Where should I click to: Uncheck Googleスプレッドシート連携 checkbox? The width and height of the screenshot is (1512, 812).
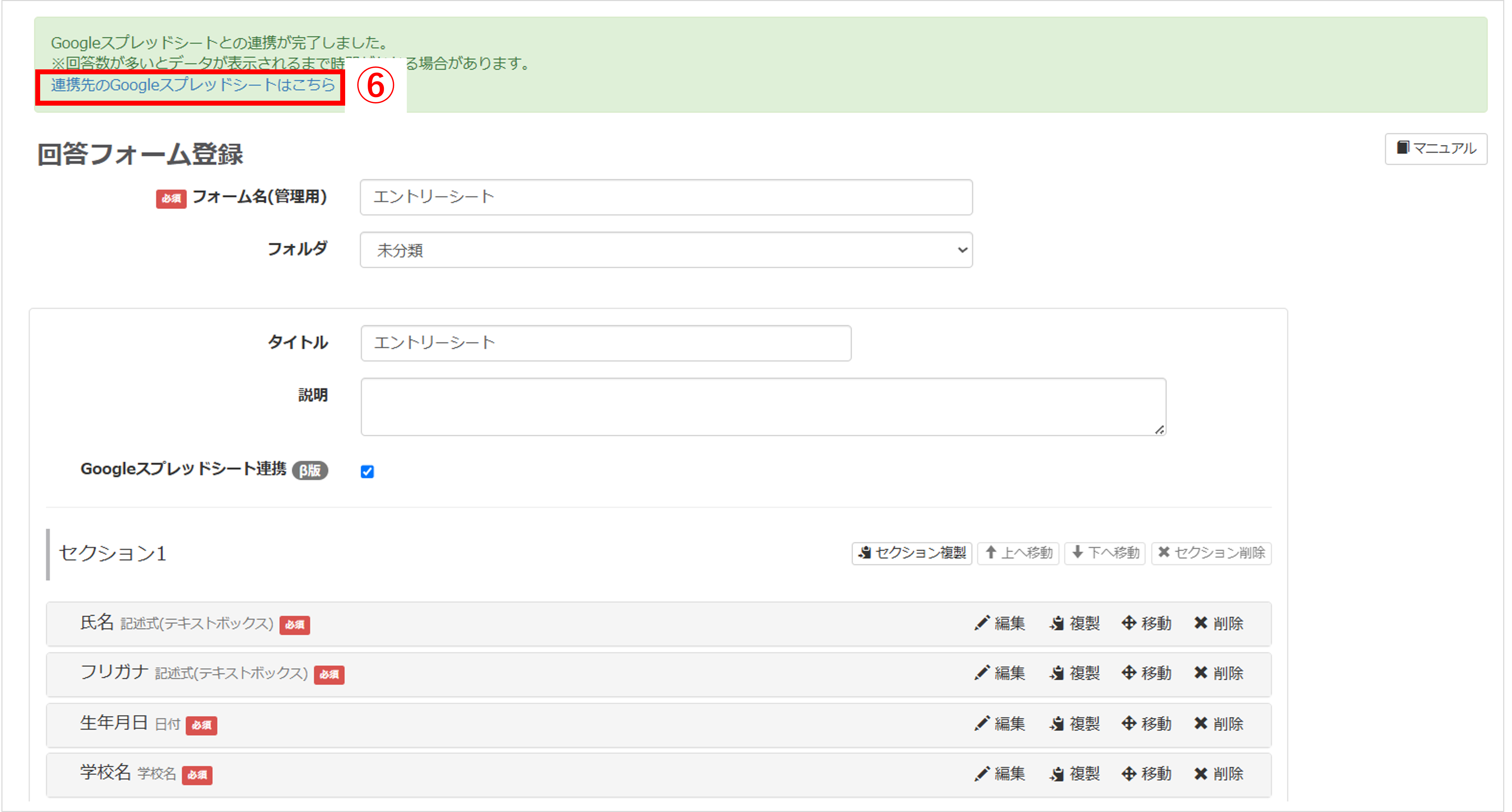(x=367, y=472)
